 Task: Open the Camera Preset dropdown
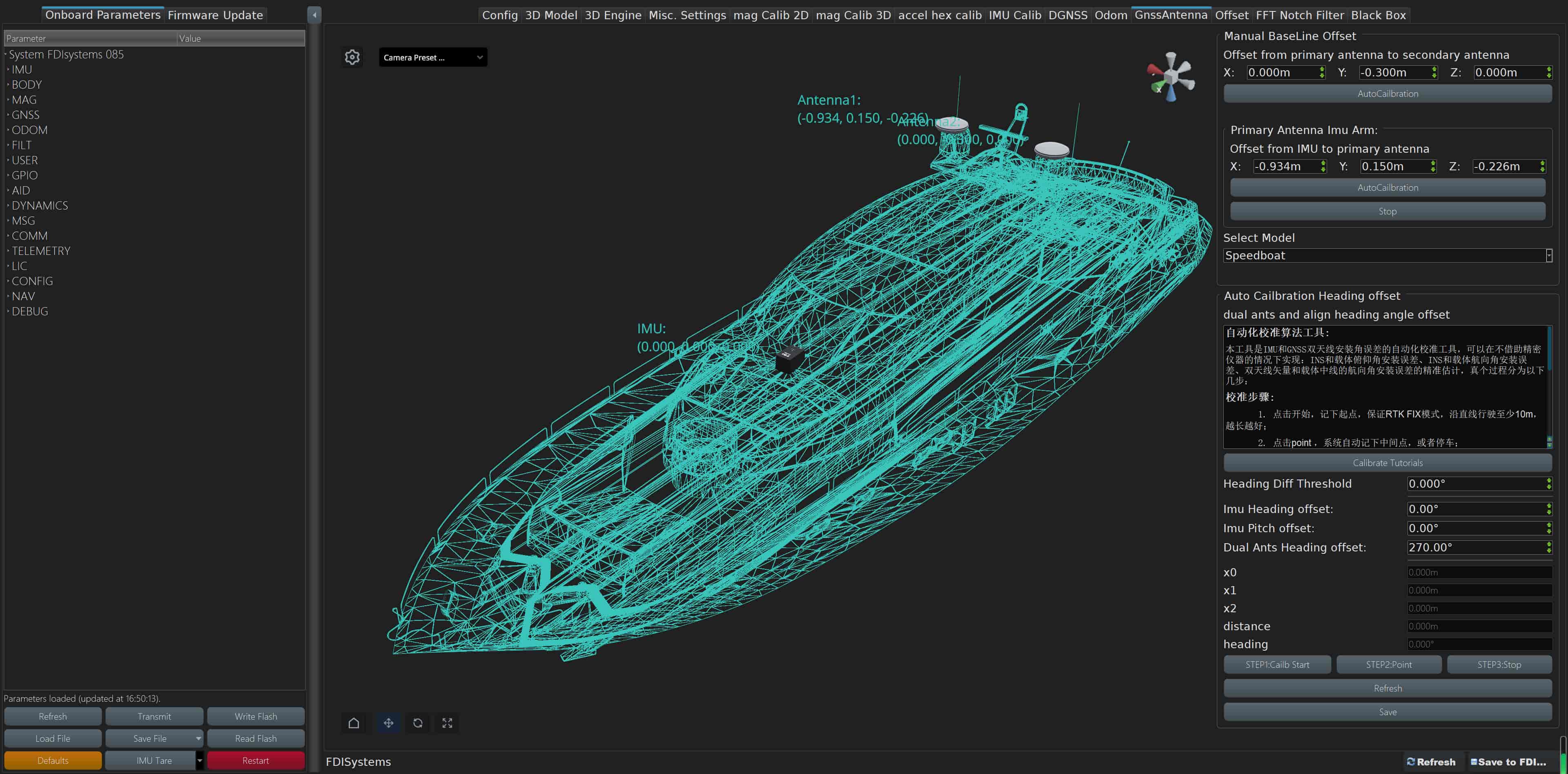[432, 57]
